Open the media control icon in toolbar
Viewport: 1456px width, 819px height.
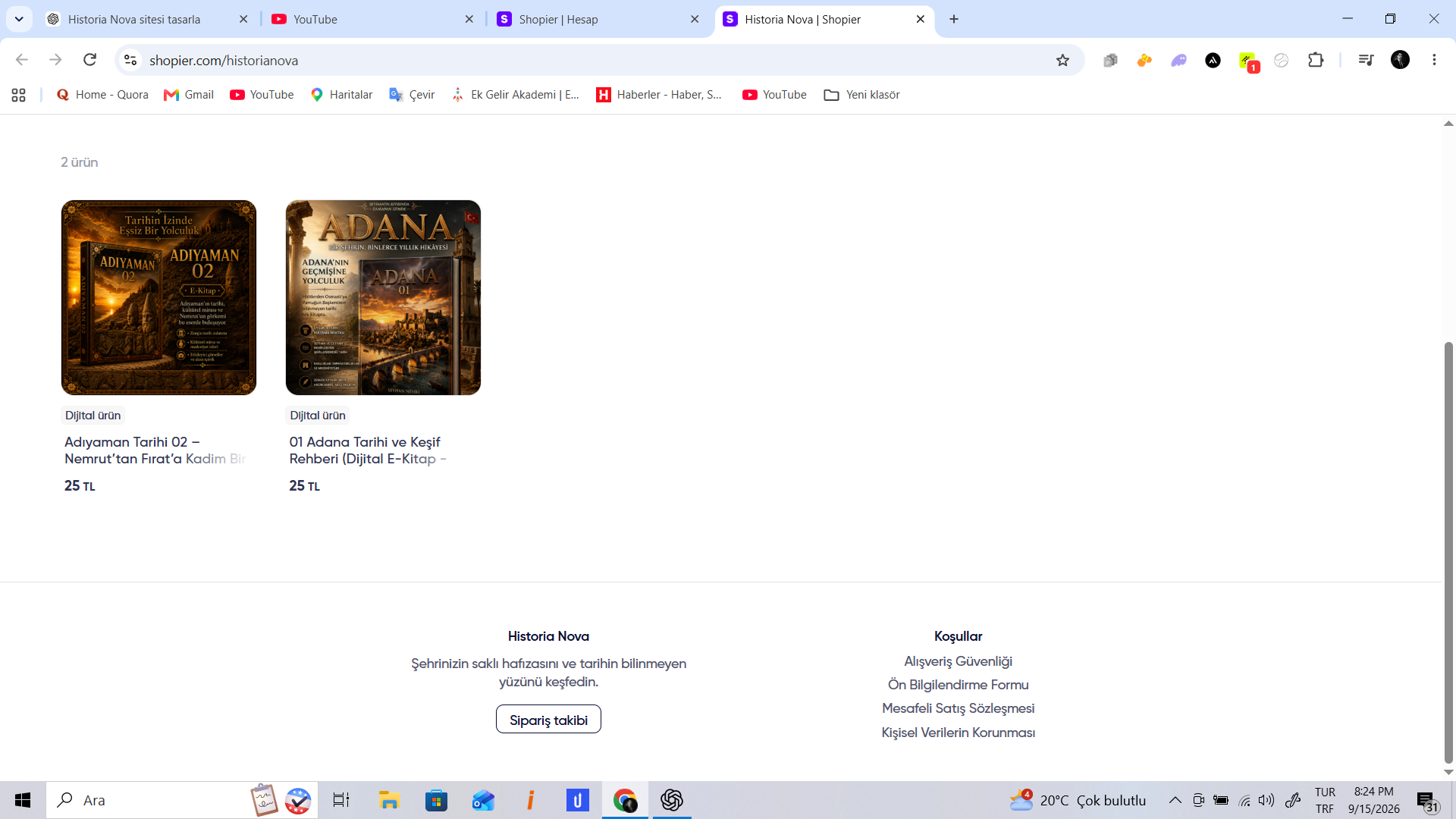pyautogui.click(x=1366, y=60)
